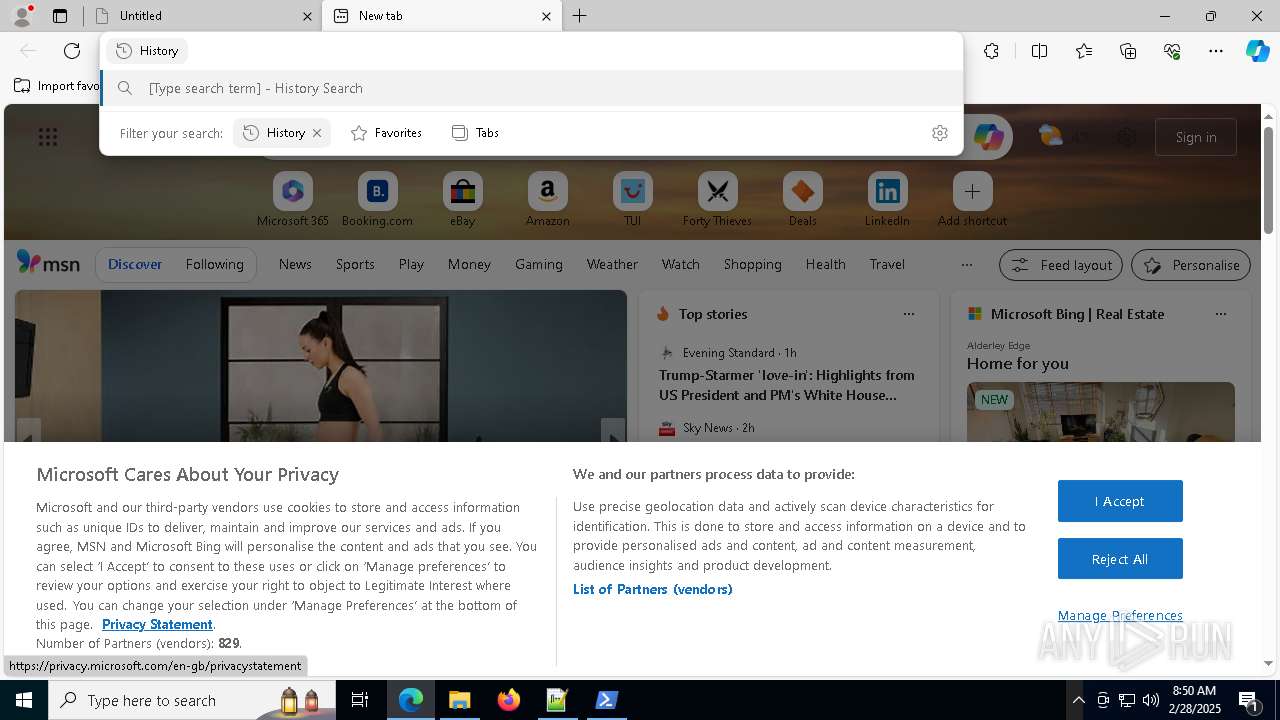1280x720 pixels.
Task: Close the Untitled tab
Action: [x=307, y=16]
